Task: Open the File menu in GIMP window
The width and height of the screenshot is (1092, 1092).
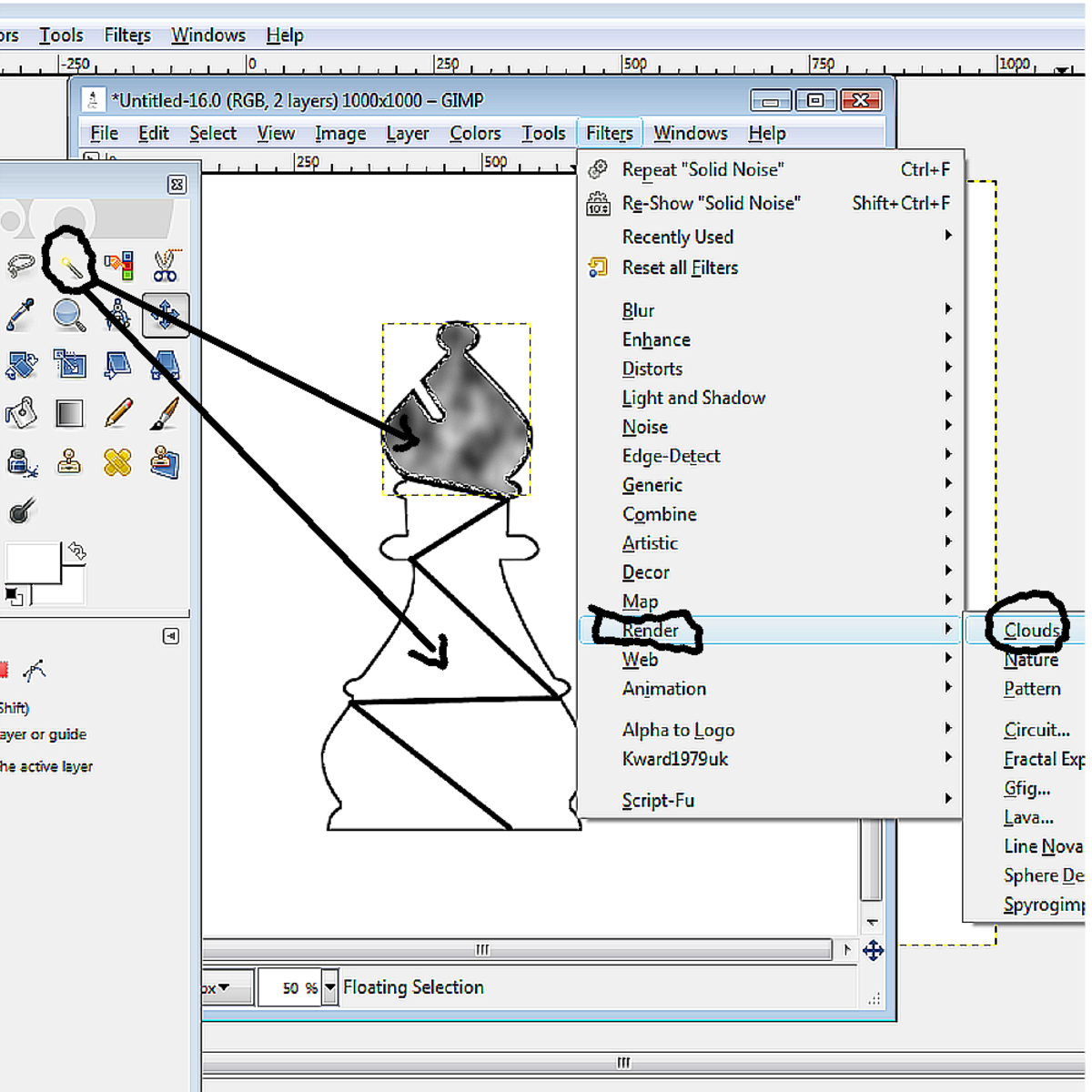Action: (x=105, y=133)
